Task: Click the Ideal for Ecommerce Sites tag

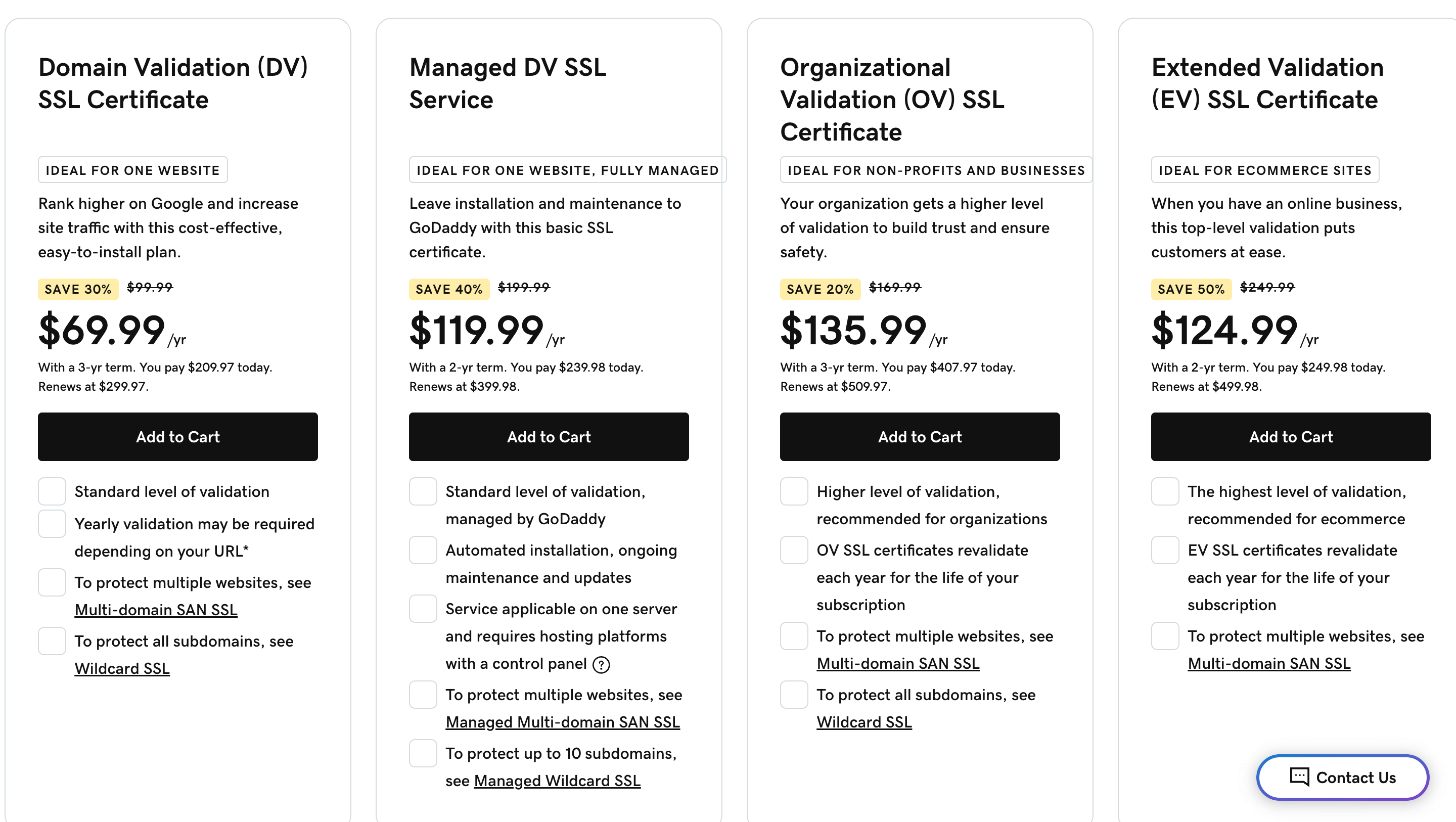Action: coord(1264,170)
